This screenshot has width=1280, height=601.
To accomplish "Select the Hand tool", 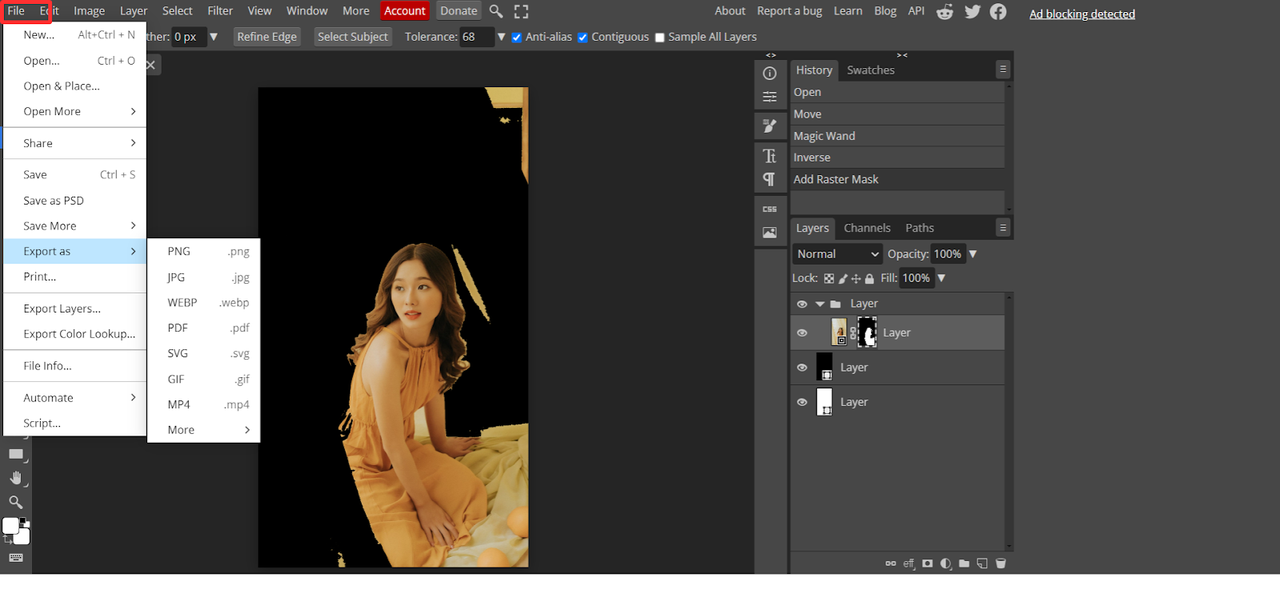I will pyautogui.click(x=16, y=479).
